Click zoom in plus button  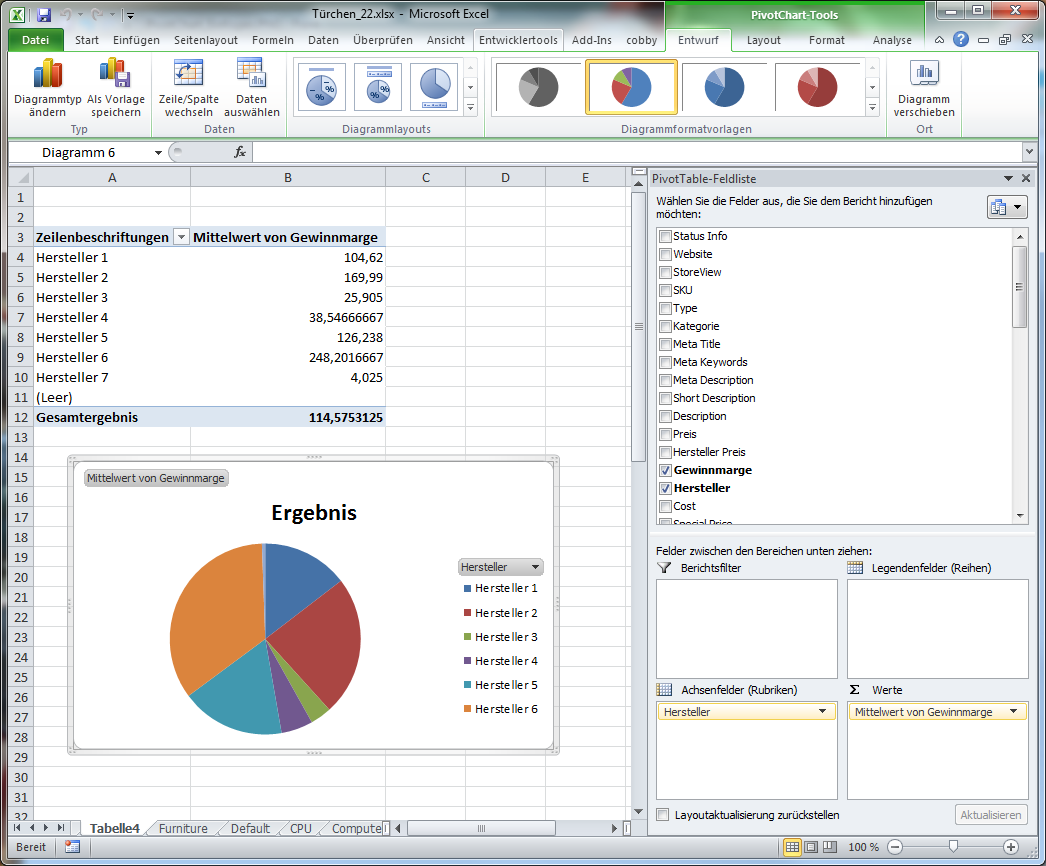pyautogui.click(x=1011, y=847)
